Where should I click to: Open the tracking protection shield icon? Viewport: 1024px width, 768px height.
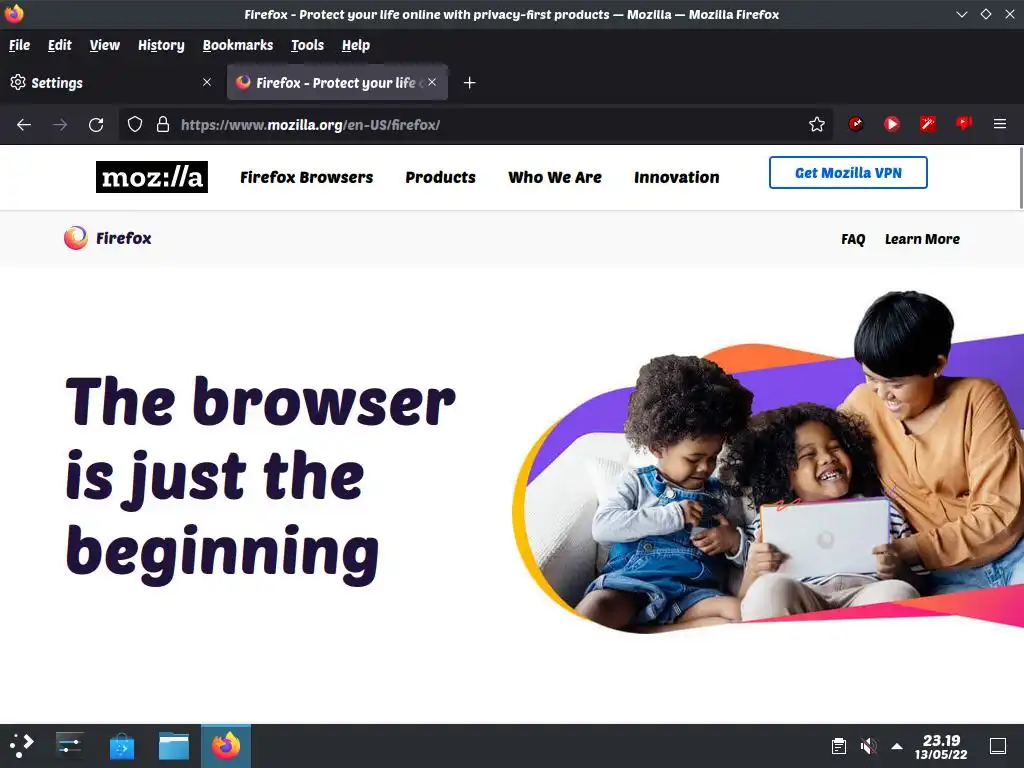point(135,125)
